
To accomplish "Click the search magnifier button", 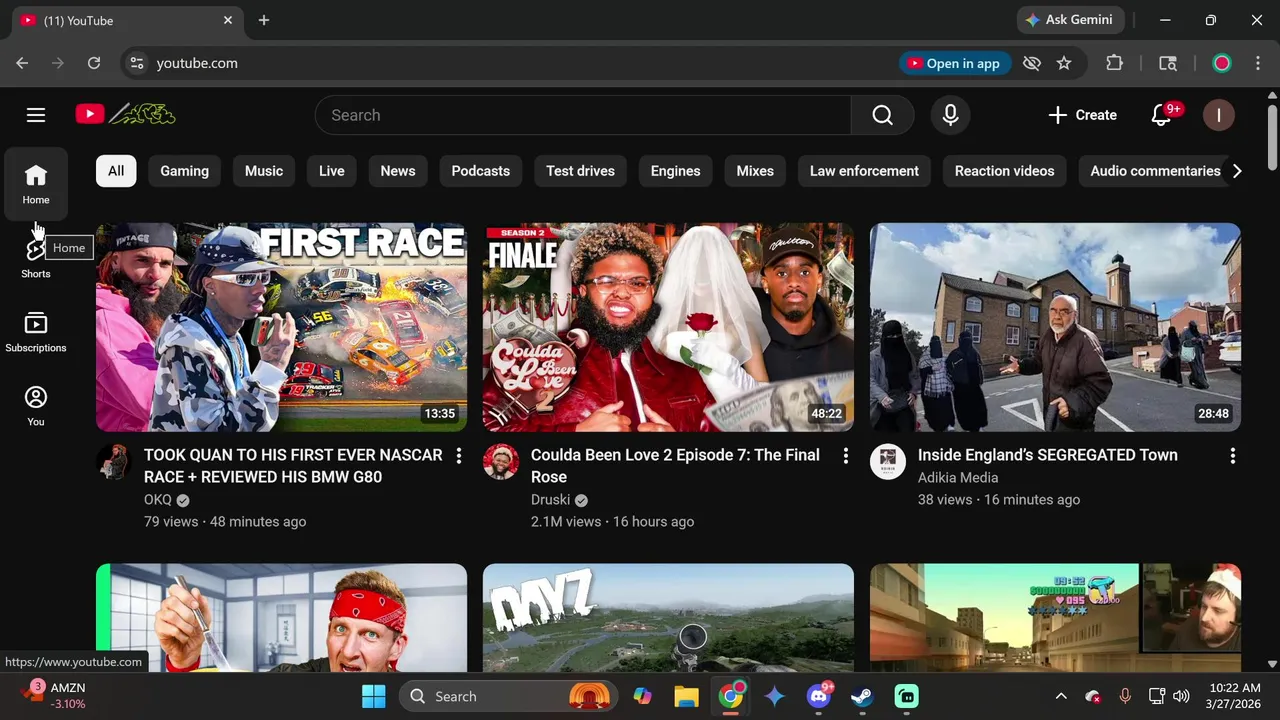I will point(882,115).
